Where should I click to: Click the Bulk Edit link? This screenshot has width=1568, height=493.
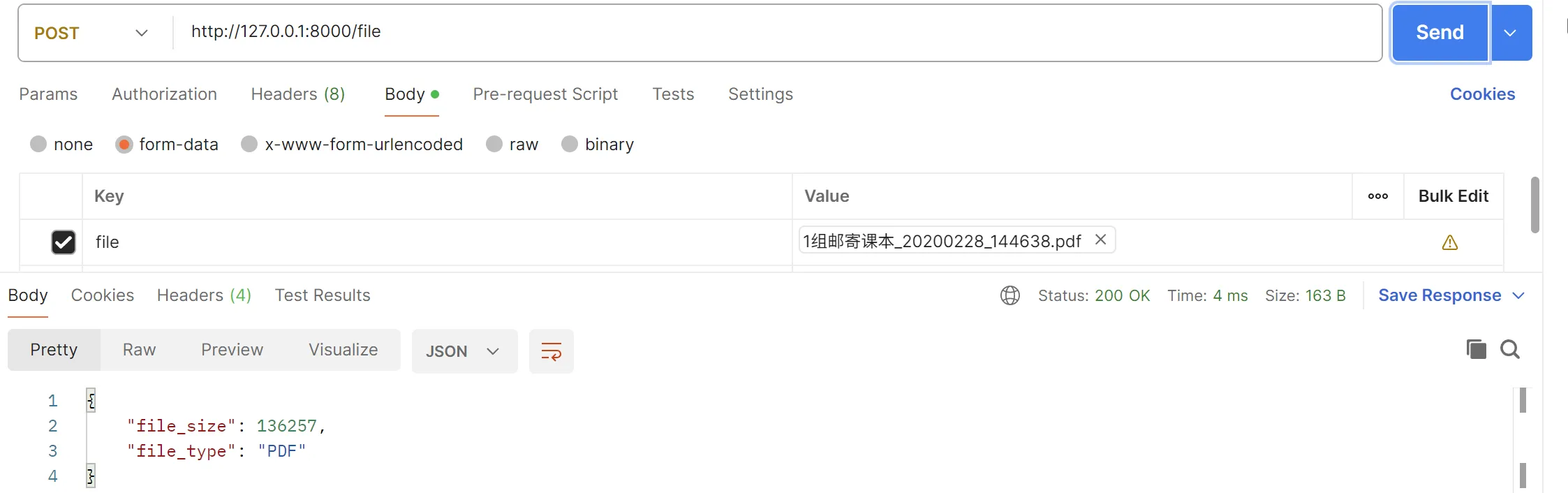pyautogui.click(x=1454, y=196)
